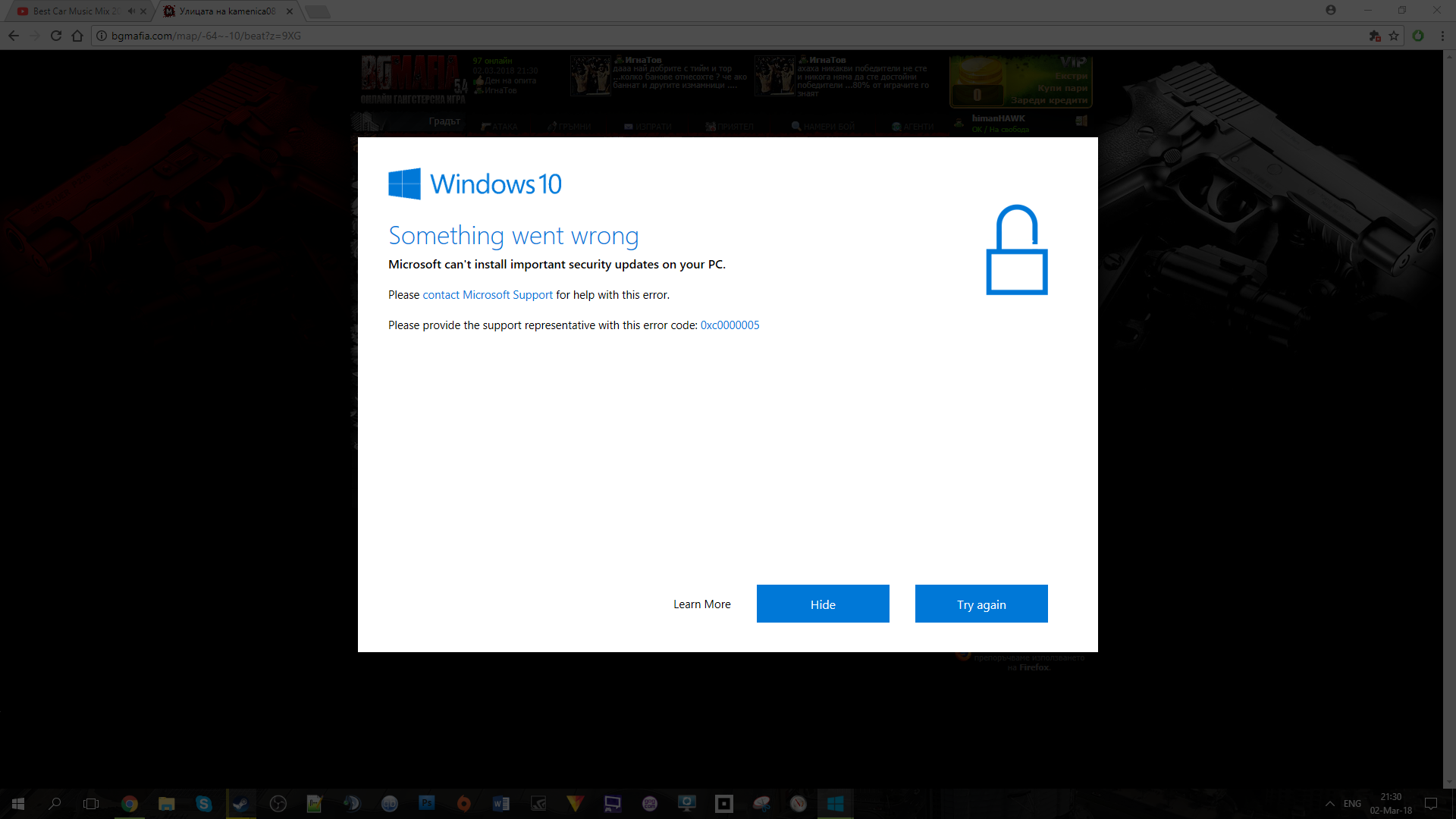Open Chrome user profile icon

tap(1331, 11)
